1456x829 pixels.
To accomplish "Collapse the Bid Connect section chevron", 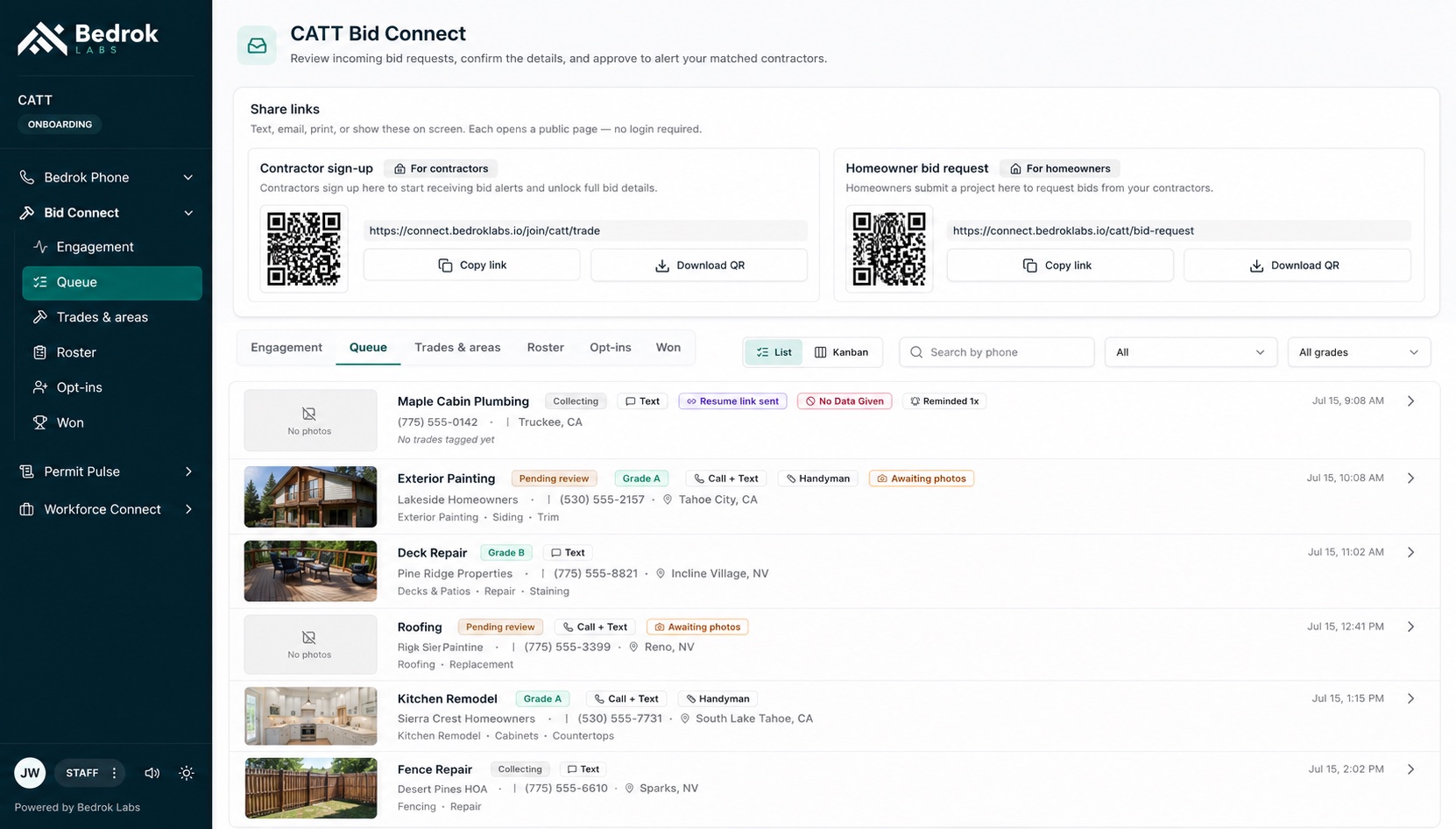I will [x=187, y=213].
